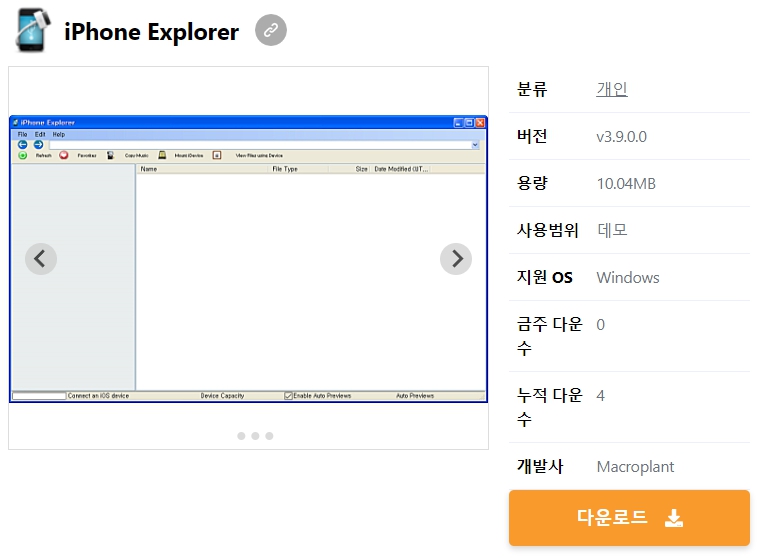Click the 데모 usage scope value

pos(612,230)
